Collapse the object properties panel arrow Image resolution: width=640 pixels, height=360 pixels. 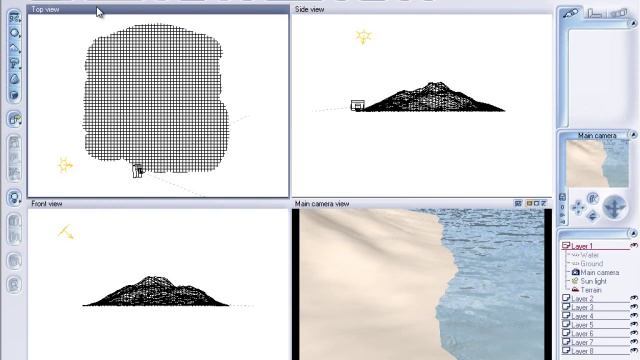pyautogui.click(x=633, y=24)
